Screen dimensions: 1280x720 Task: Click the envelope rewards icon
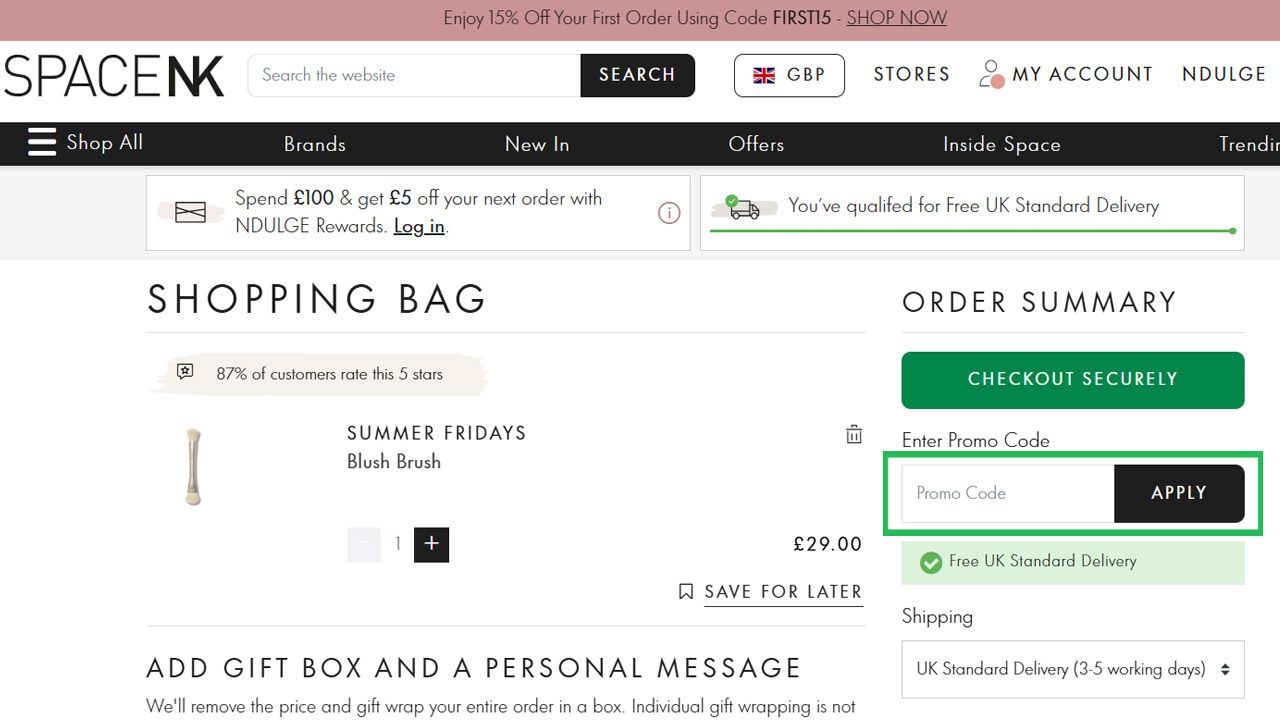point(190,212)
